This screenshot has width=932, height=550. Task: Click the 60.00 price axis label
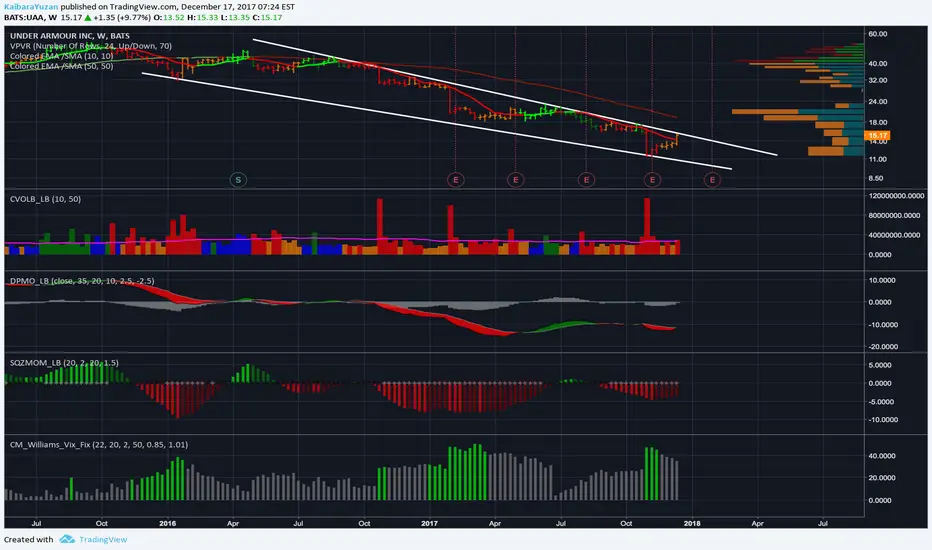click(877, 34)
